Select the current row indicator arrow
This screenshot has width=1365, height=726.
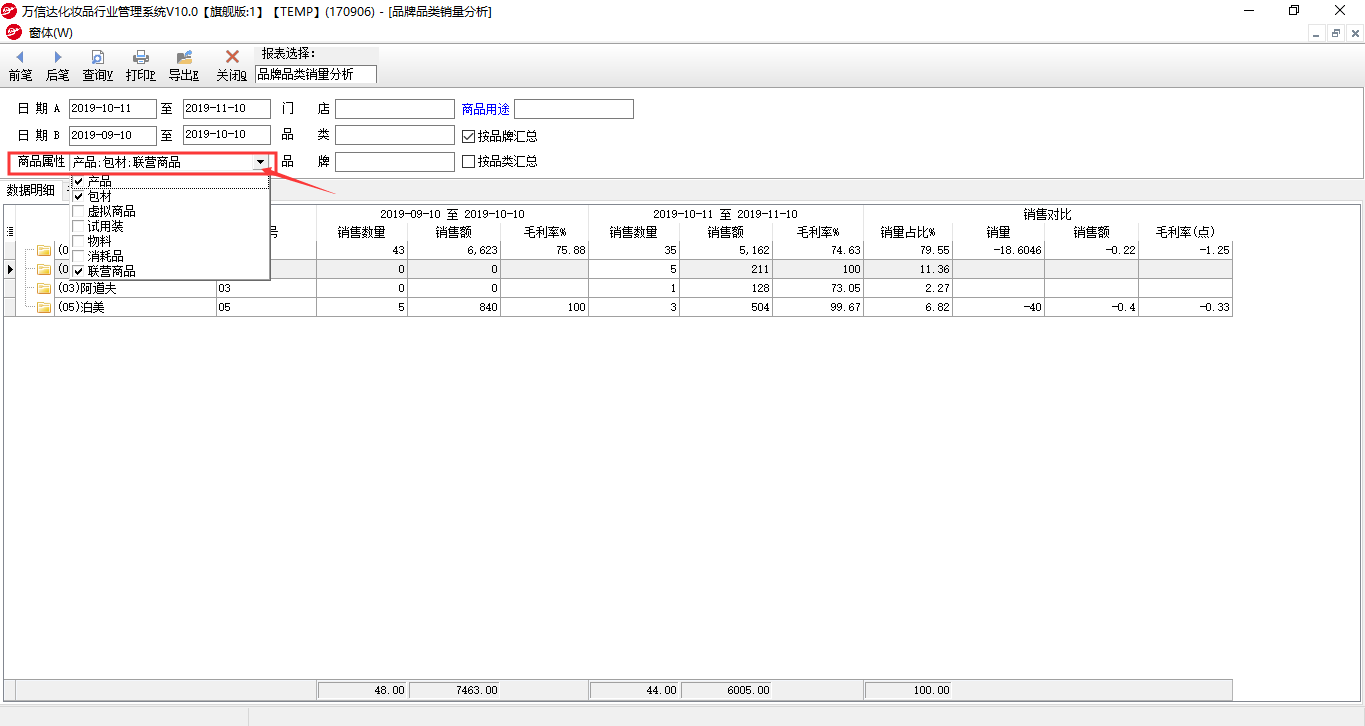tap(10, 270)
